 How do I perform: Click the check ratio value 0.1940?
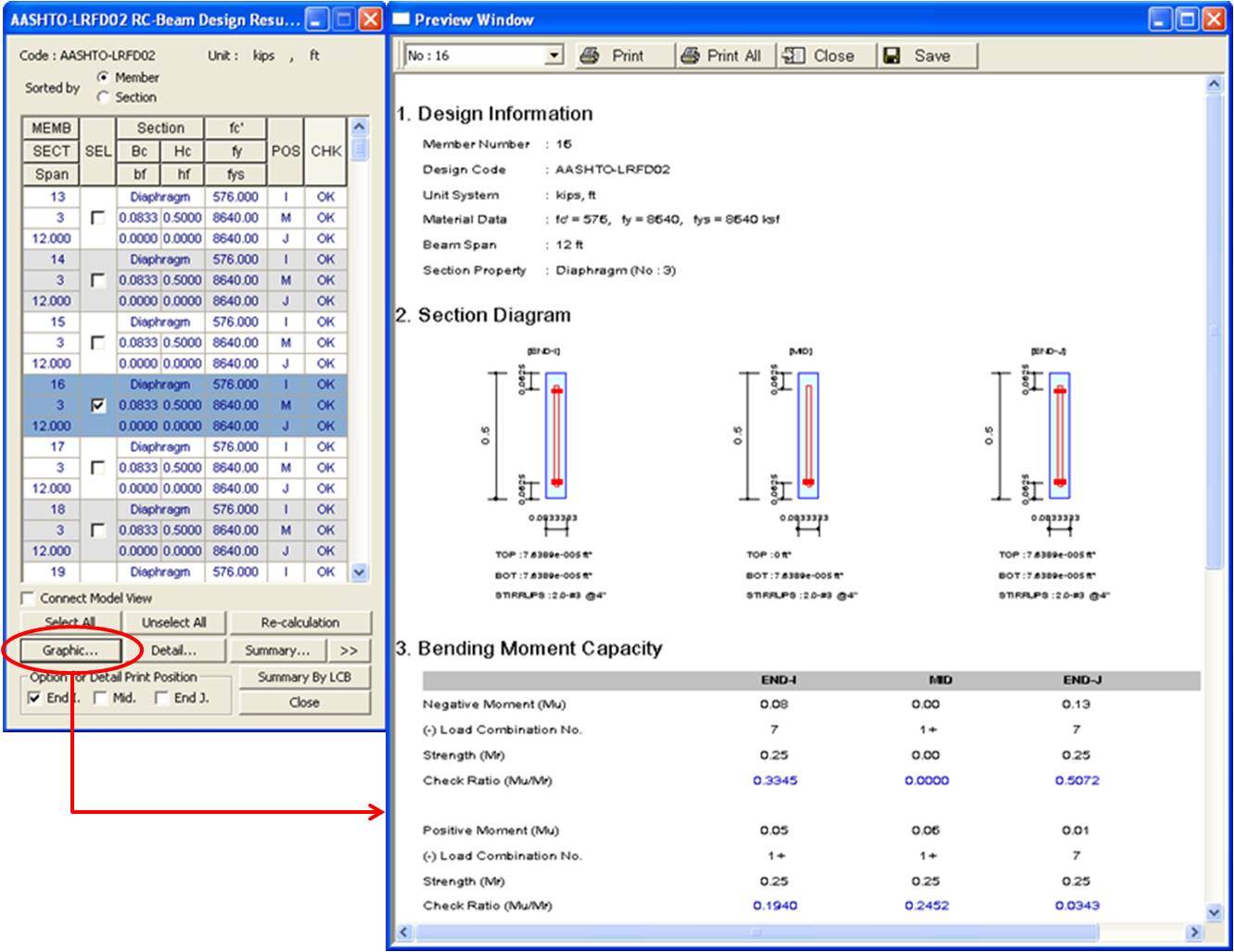point(774,906)
